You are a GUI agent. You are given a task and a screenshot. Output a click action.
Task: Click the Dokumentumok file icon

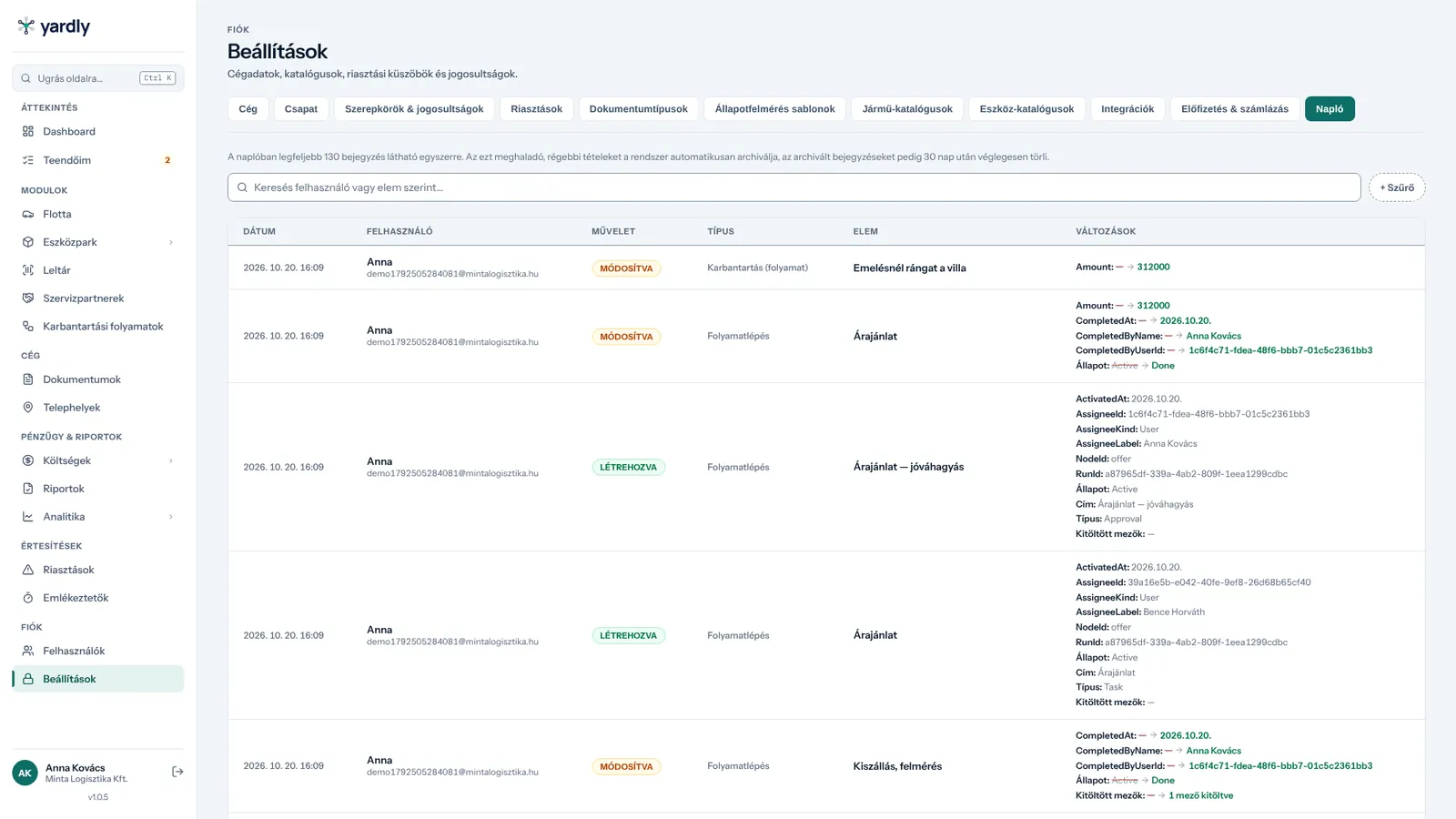[x=27, y=379]
